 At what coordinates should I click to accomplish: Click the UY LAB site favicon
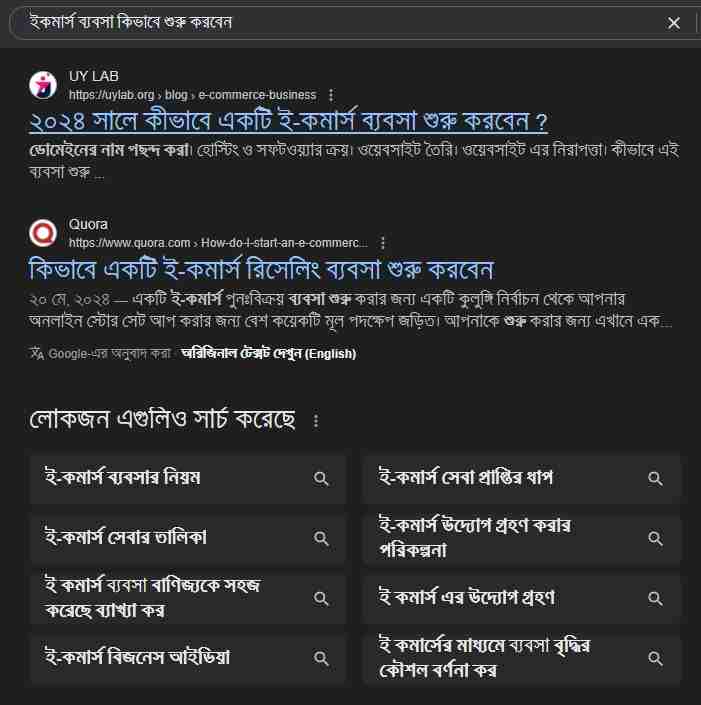click(x=43, y=85)
